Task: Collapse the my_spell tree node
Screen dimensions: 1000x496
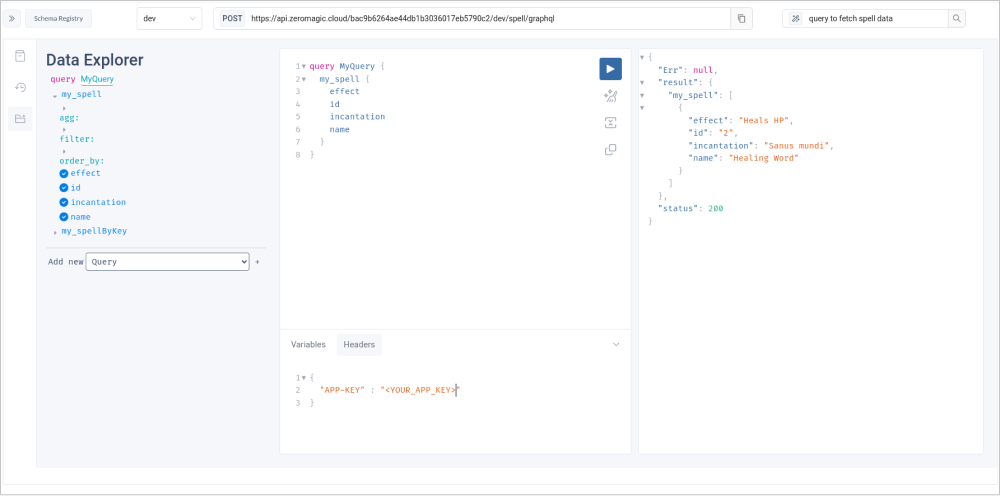Action: click(x=55, y=96)
